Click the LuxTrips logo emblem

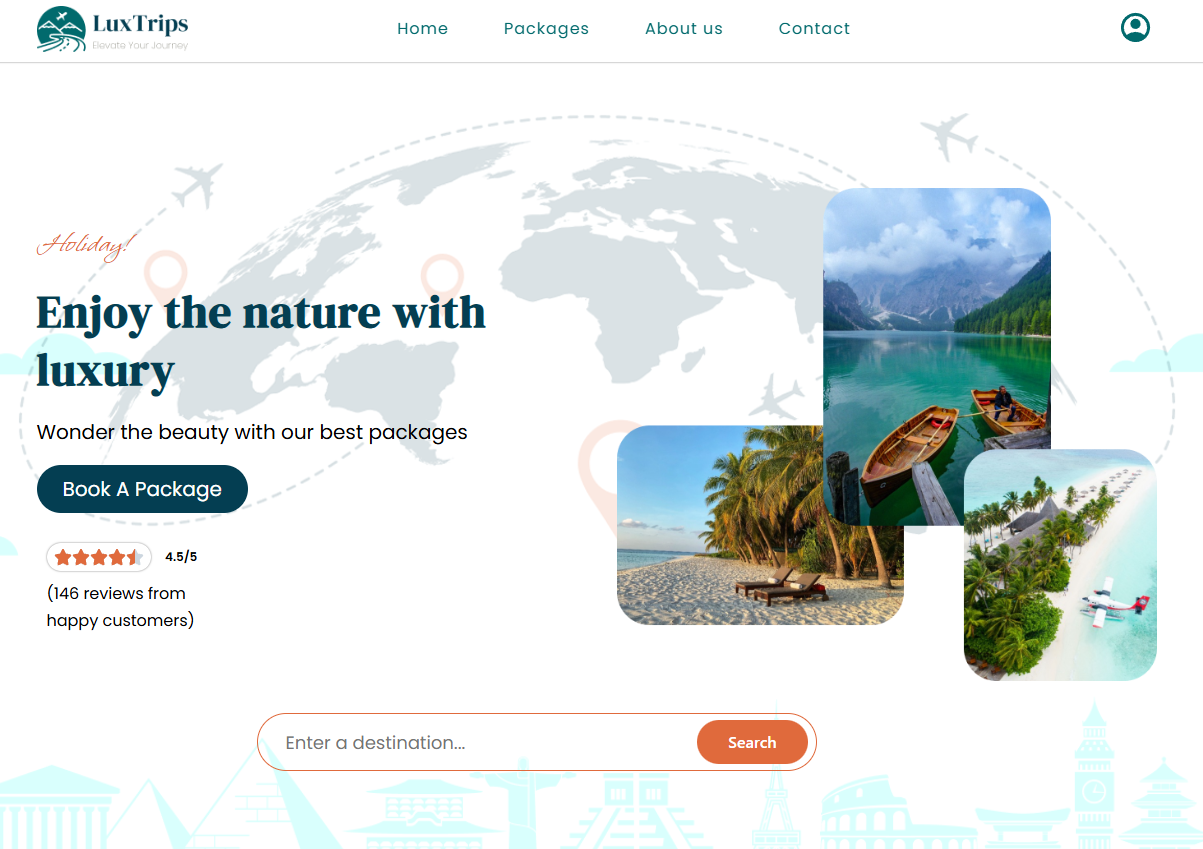[x=61, y=29]
